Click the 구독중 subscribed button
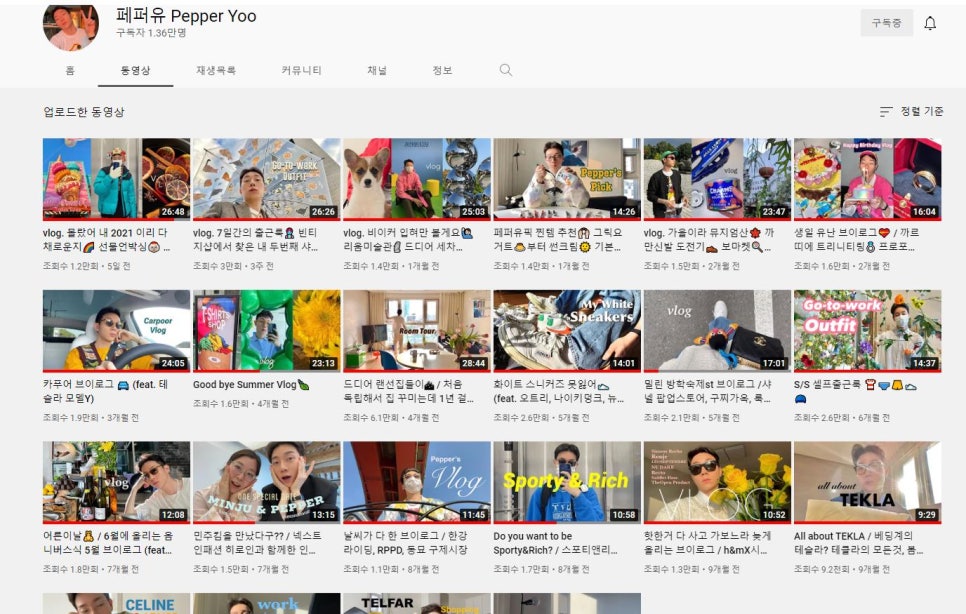966x614 pixels. (x=887, y=23)
